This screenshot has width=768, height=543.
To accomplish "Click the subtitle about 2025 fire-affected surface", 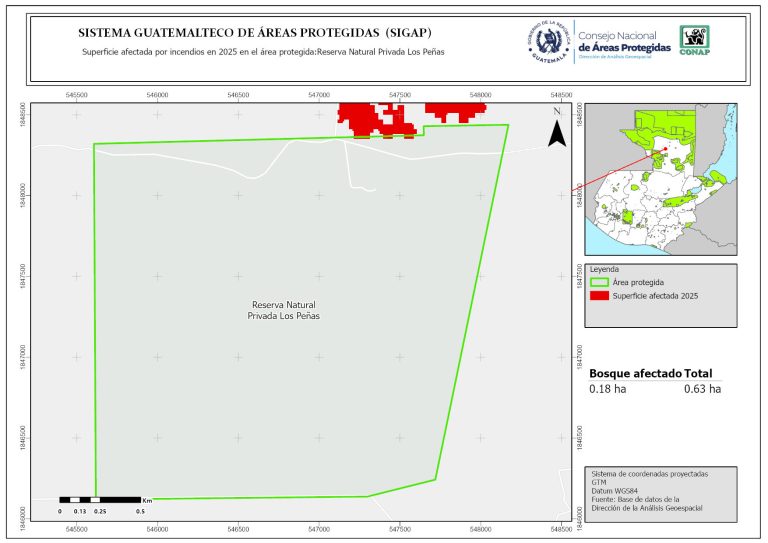I will [x=262, y=52].
